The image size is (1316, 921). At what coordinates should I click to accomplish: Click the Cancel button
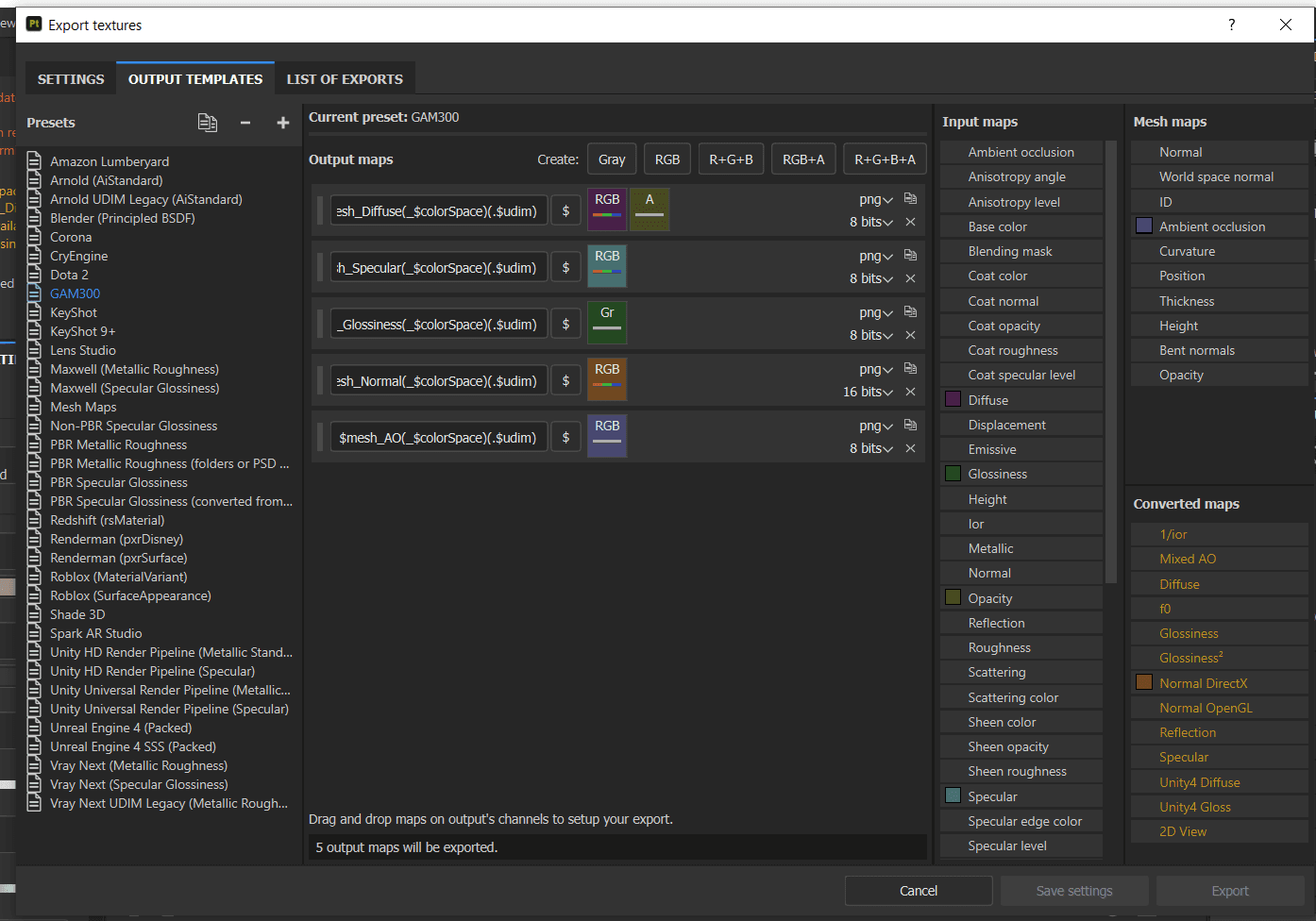(919, 891)
